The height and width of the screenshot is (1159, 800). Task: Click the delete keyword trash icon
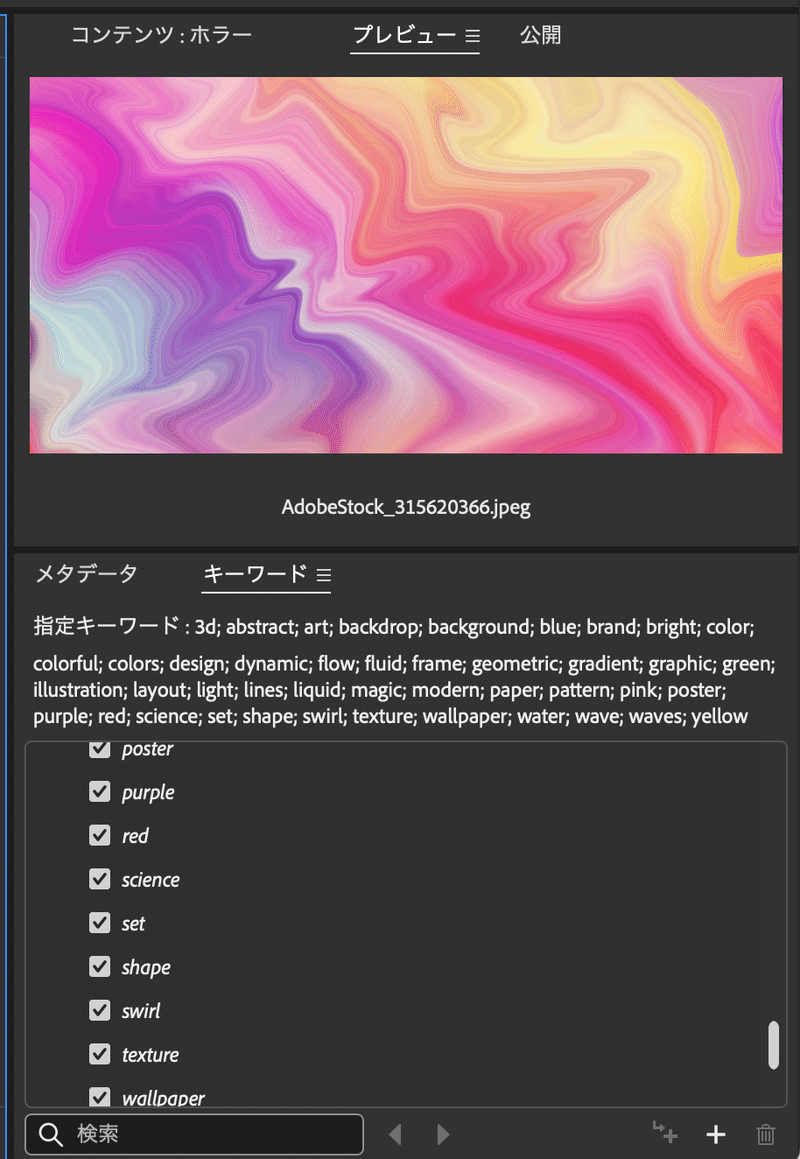(766, 1134)
